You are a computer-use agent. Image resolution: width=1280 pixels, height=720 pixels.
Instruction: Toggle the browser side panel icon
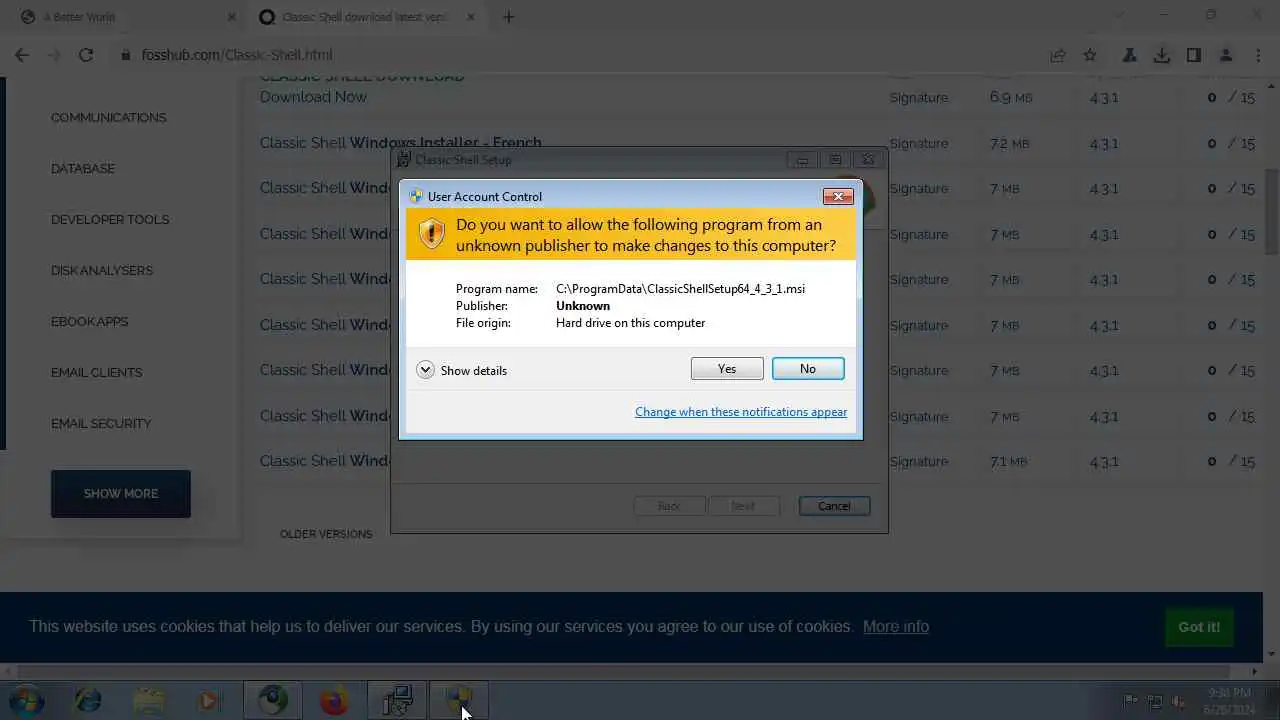pyautogui.click(x=1194, y=55)
